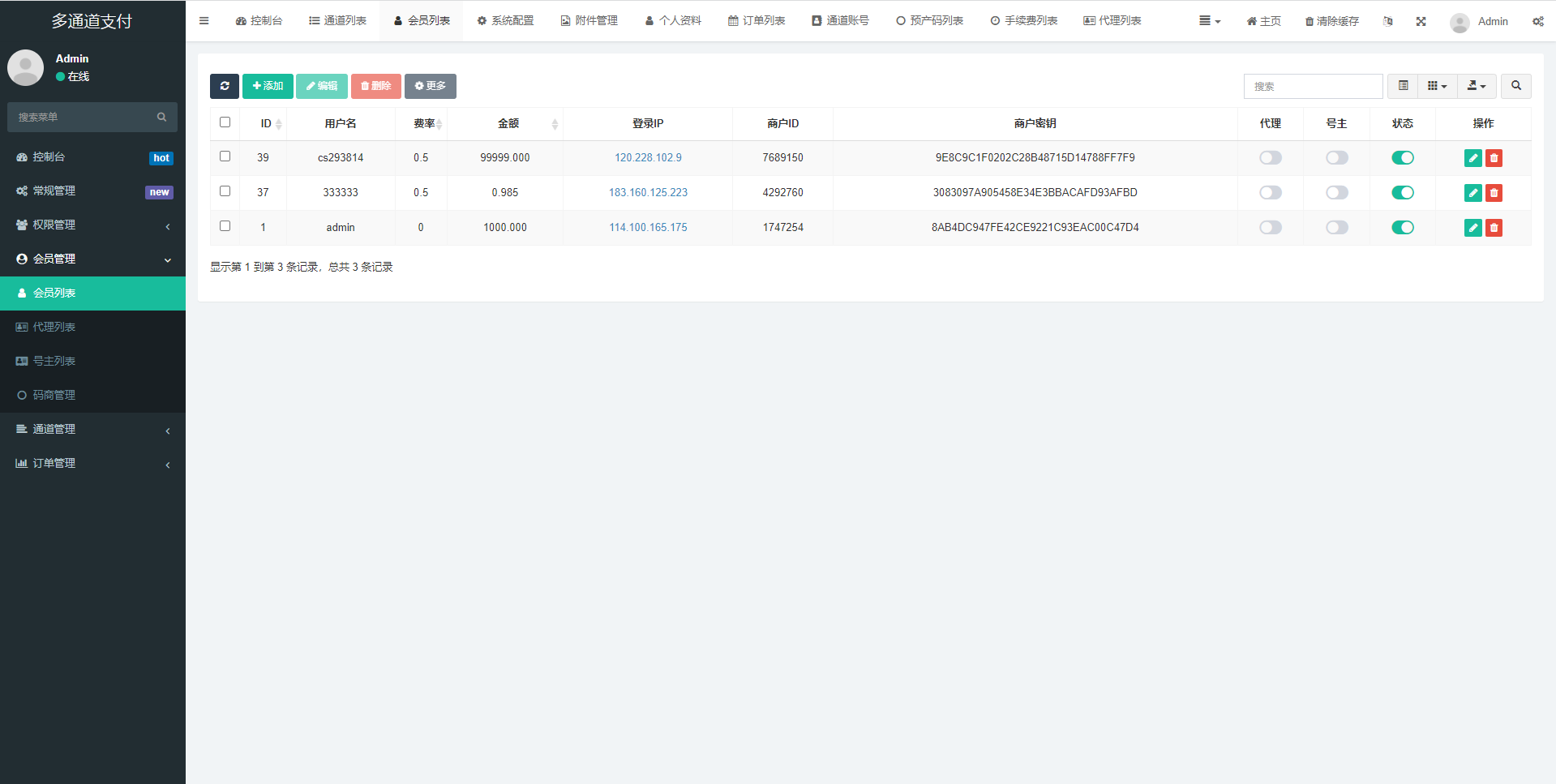Sort the table by 金额 column
This screenshot has width=1556, height=784.
coord(508,124)
